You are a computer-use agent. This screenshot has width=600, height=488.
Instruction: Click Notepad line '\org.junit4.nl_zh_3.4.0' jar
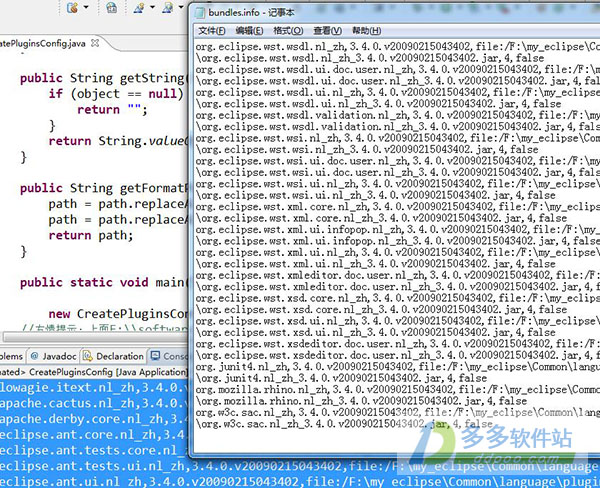341,378
